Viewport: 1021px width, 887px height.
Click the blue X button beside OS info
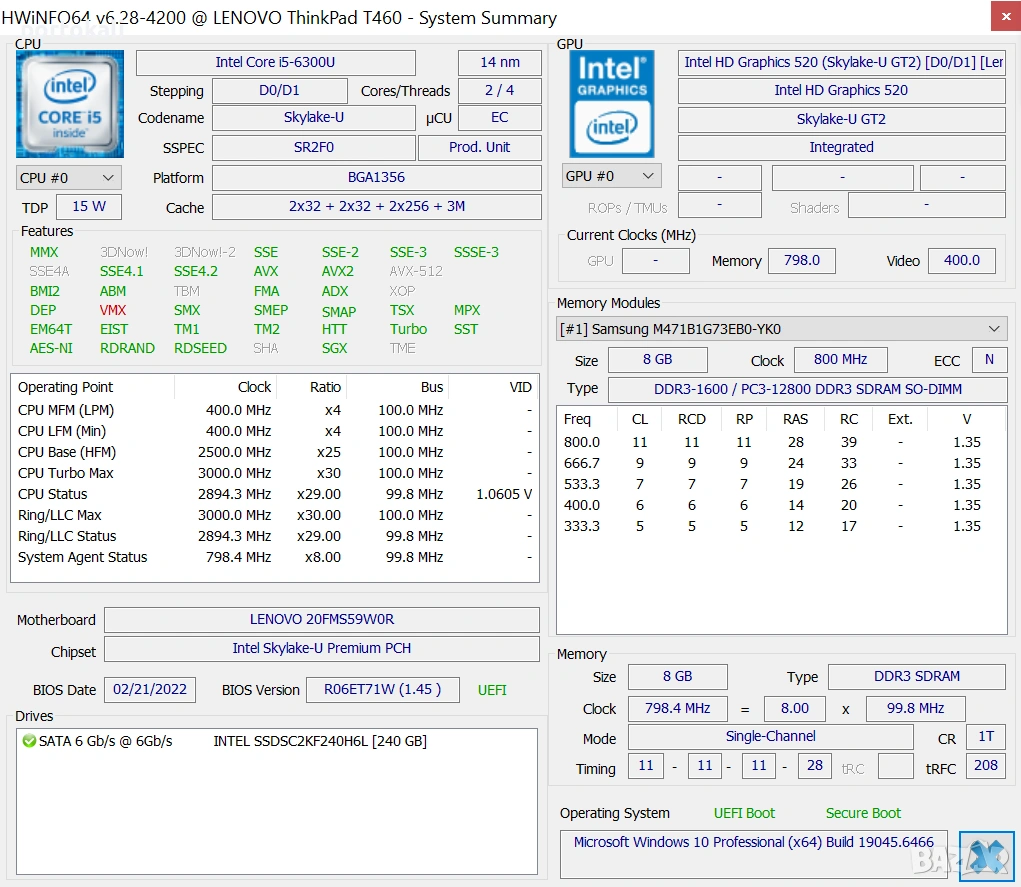[985, 856]
